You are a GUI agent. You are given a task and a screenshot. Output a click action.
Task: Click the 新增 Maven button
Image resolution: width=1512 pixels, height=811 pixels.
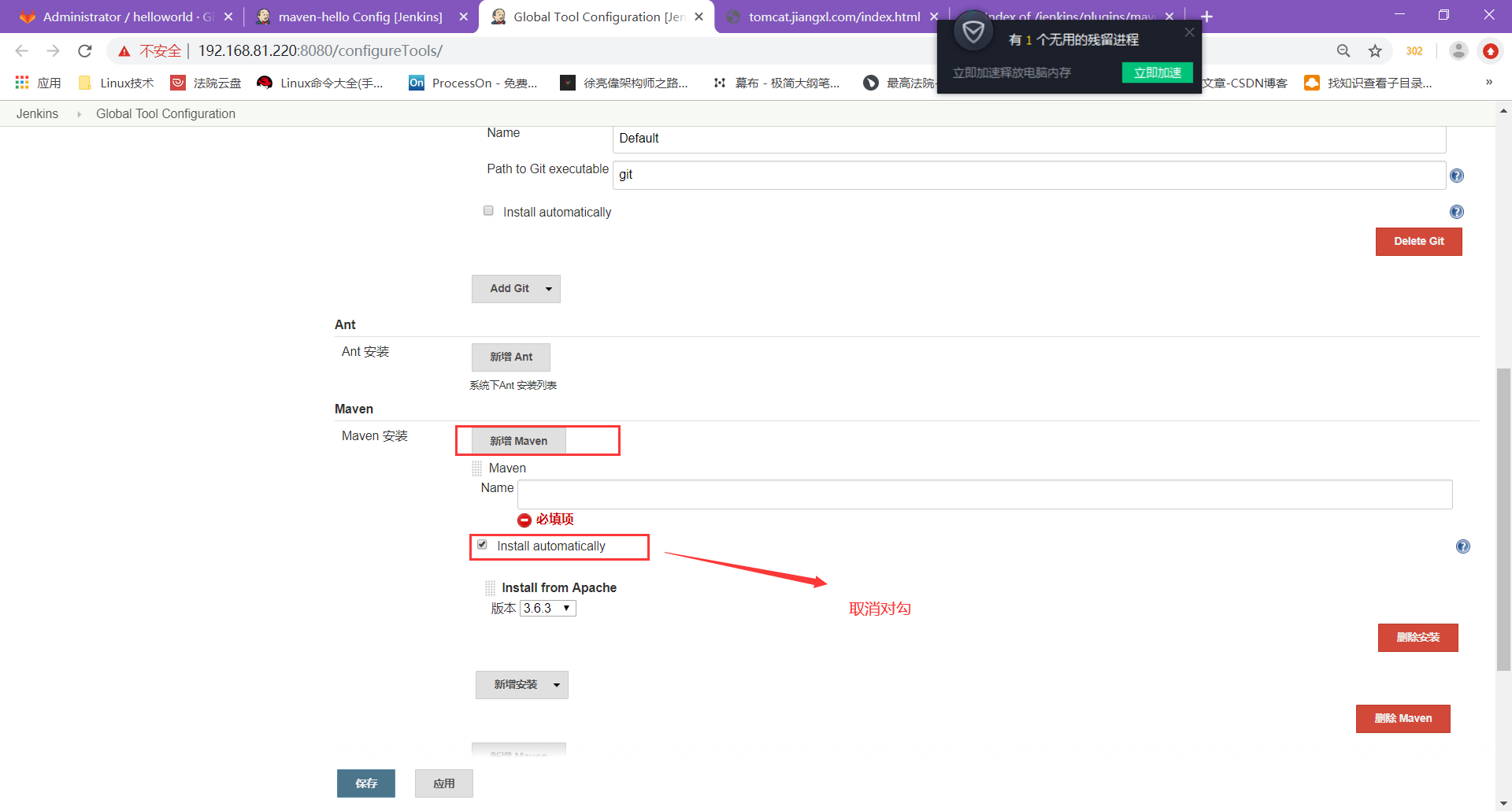point(518,442)
